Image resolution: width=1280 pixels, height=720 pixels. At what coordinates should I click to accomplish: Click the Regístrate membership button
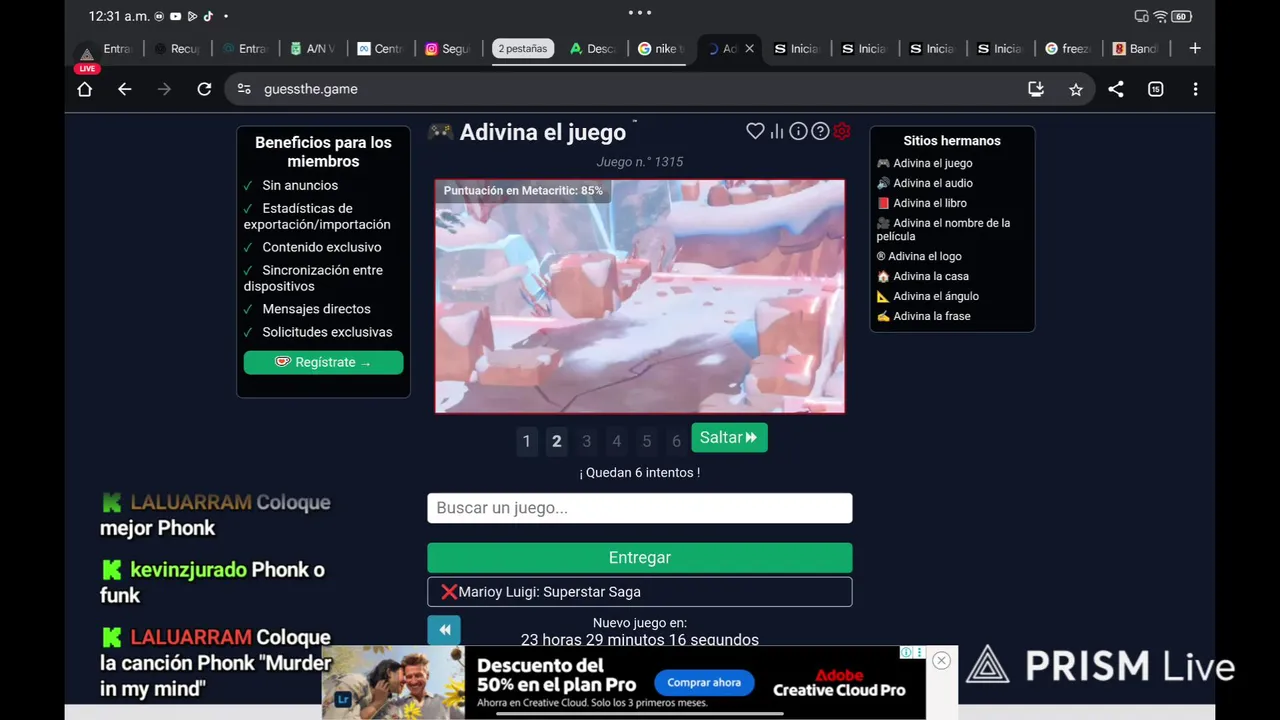(323, 362)
